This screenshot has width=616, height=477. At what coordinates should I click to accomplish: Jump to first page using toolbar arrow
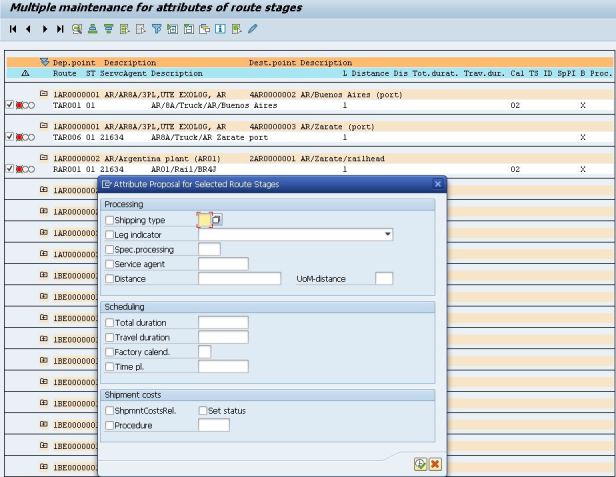(x=13, y=29)
